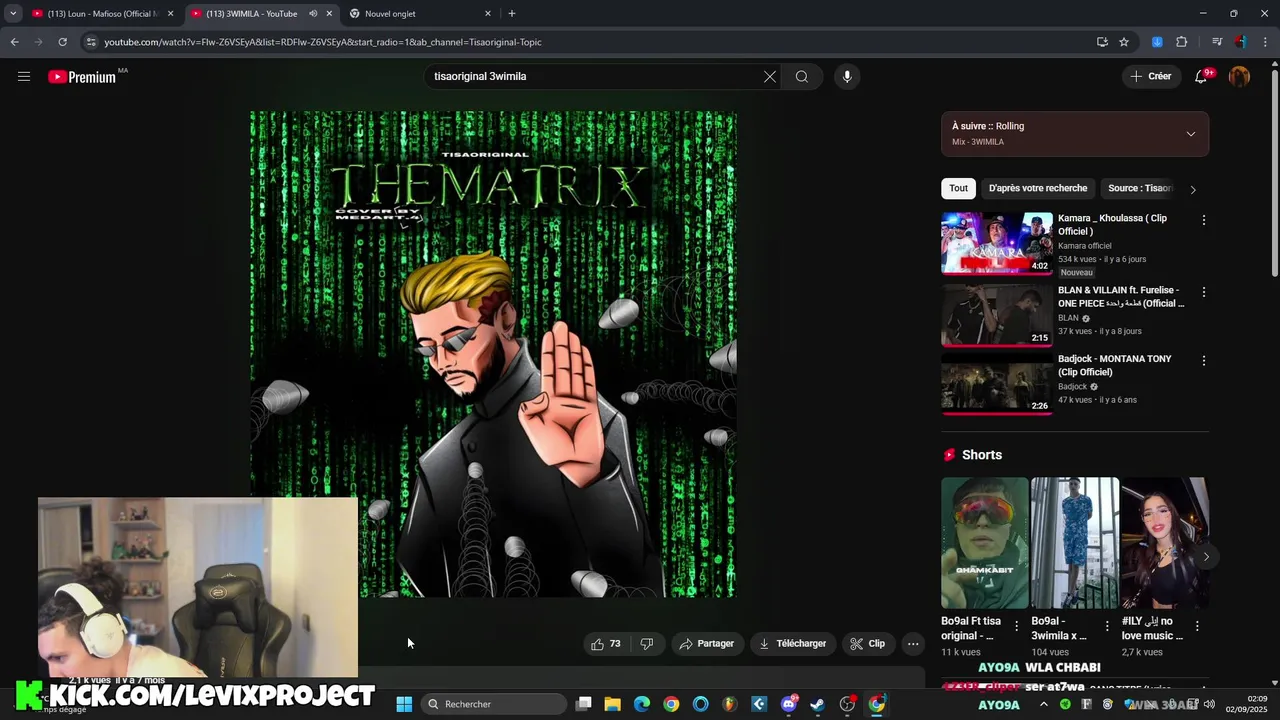Viewport: 1280px width, 720px height.
Task: Show the next Shorts with the arrow
Action: coord(1206,557)
